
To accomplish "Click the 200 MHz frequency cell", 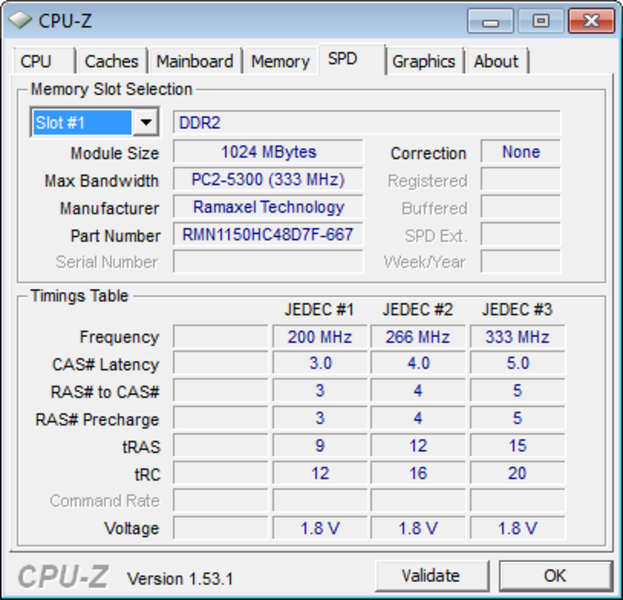I will click(x=320, y=337).
